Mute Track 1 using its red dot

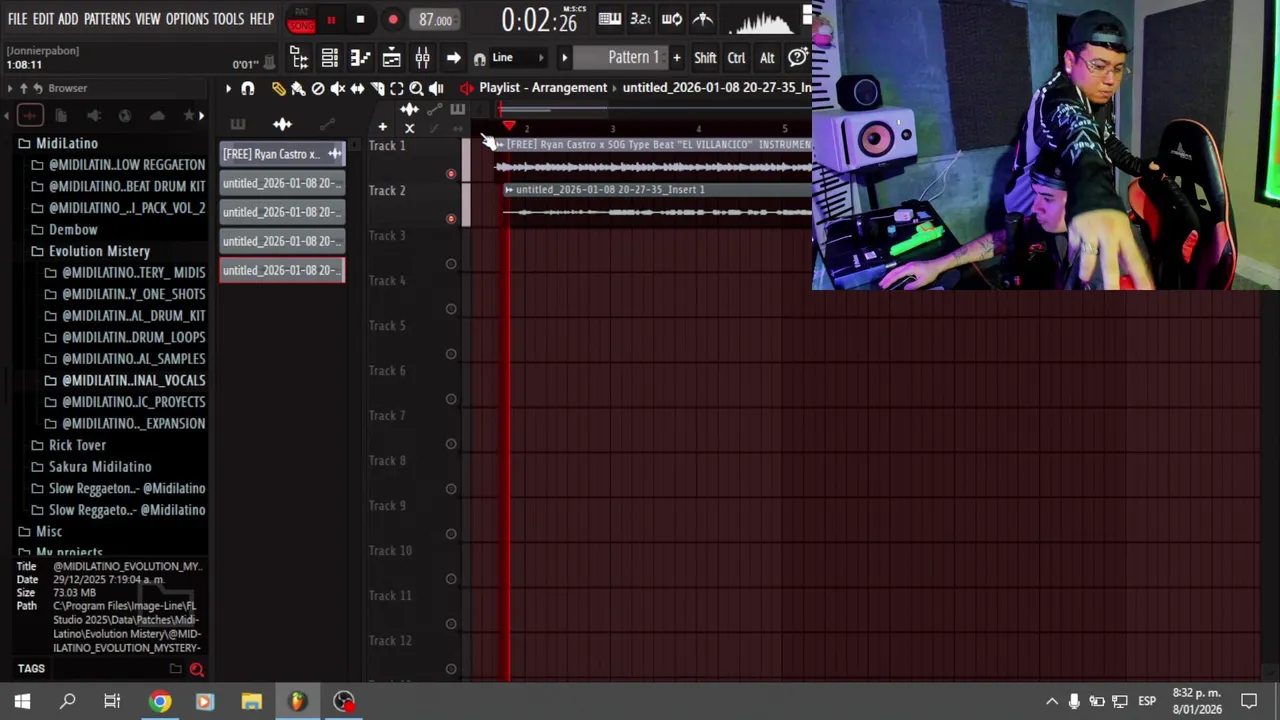point(451,174)
